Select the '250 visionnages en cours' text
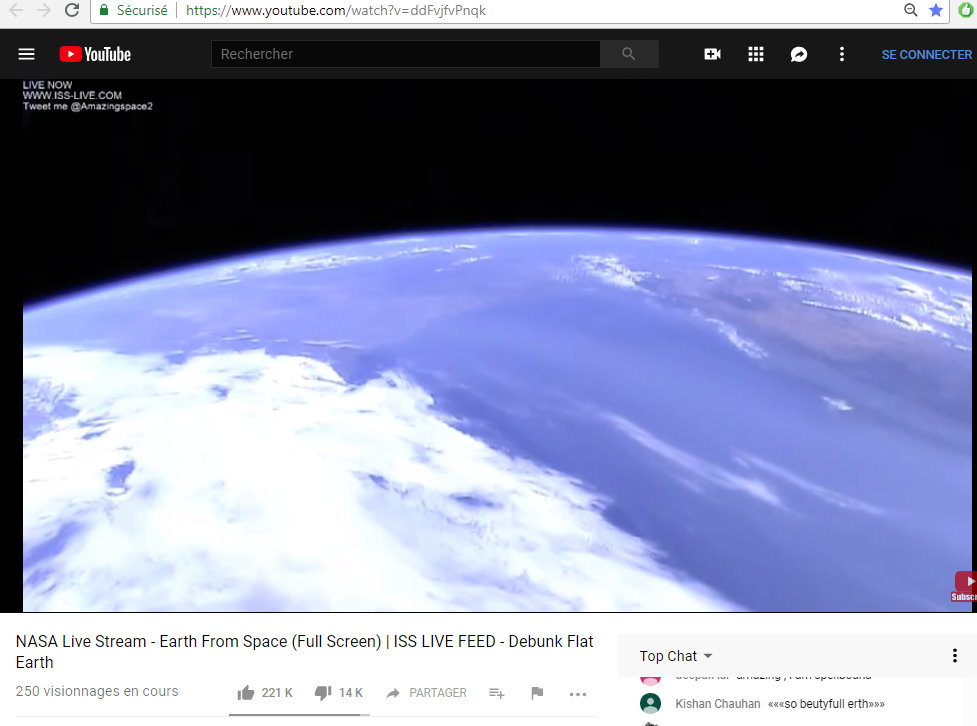Screen dimensions: 977x726 [97, 691]
